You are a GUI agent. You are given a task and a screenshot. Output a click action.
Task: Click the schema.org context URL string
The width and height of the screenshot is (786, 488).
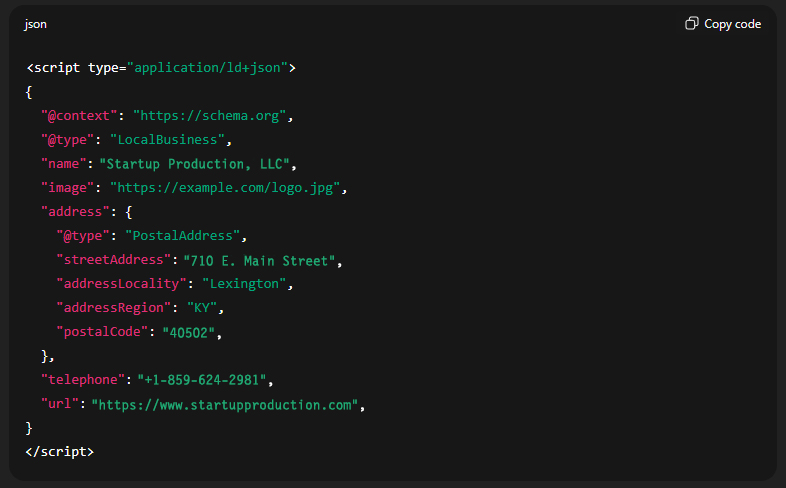click(212, 116)
